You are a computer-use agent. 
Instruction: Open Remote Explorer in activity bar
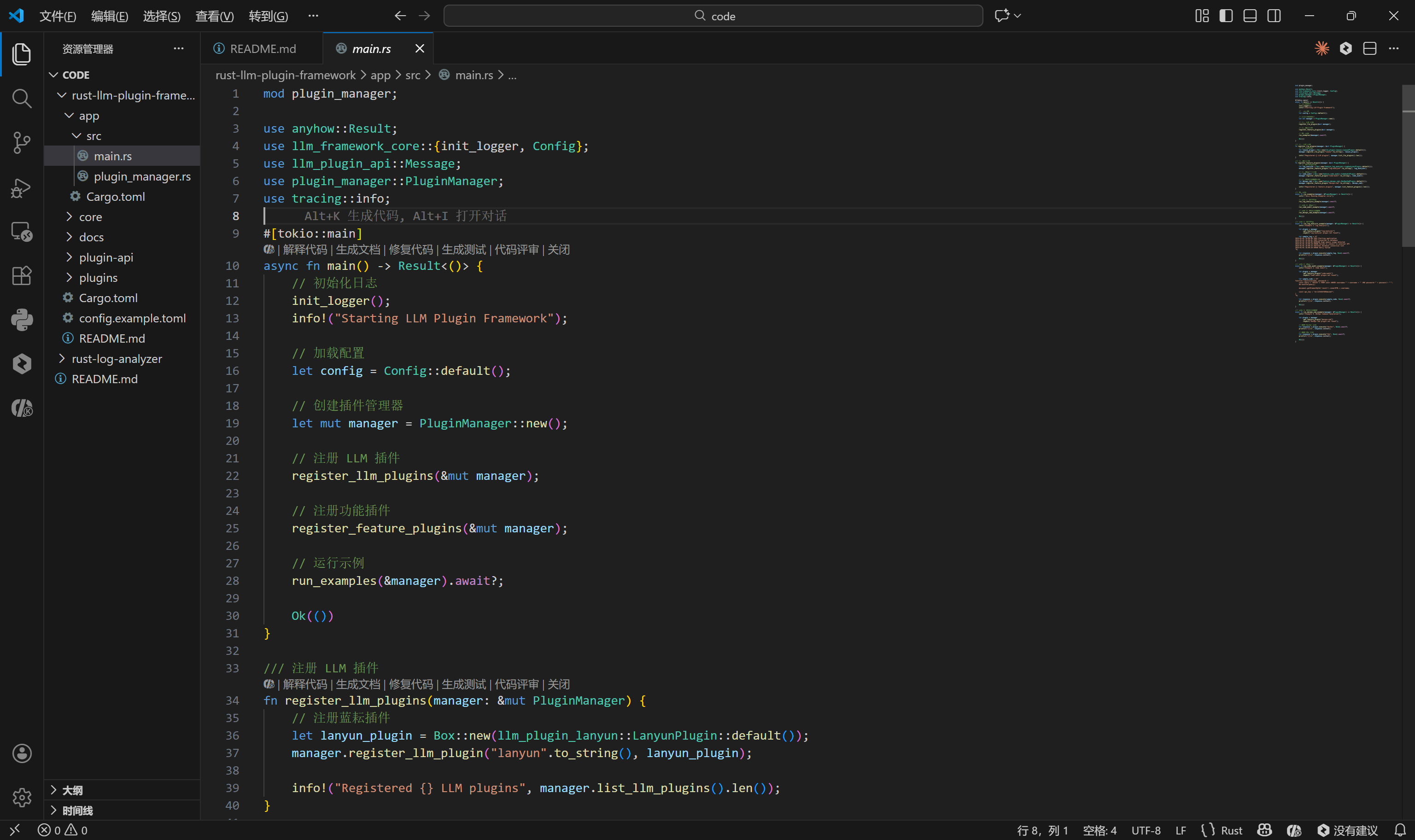pyautogui.click(x=22, y=232)
